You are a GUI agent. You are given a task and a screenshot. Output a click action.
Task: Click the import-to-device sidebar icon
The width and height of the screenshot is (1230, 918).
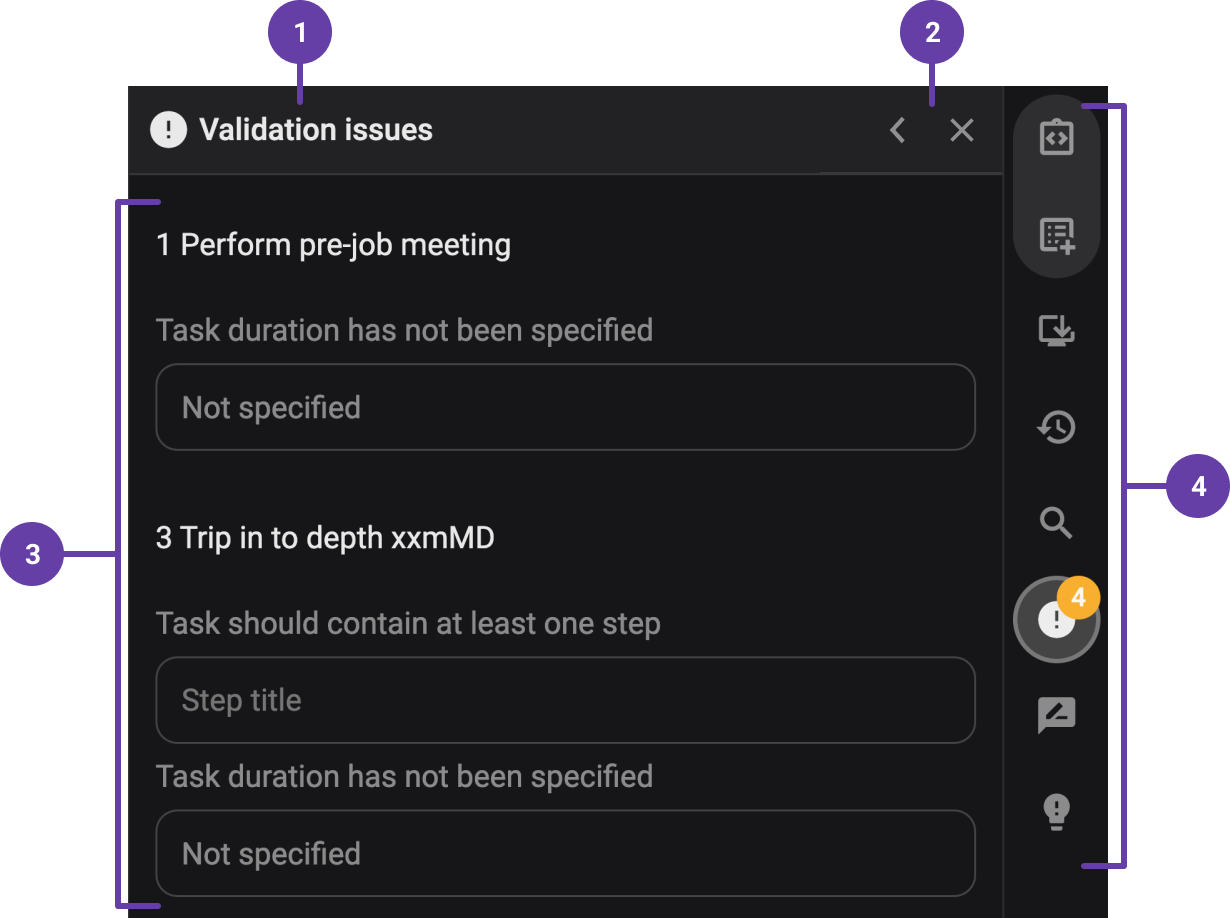[x=1056, y=330]
